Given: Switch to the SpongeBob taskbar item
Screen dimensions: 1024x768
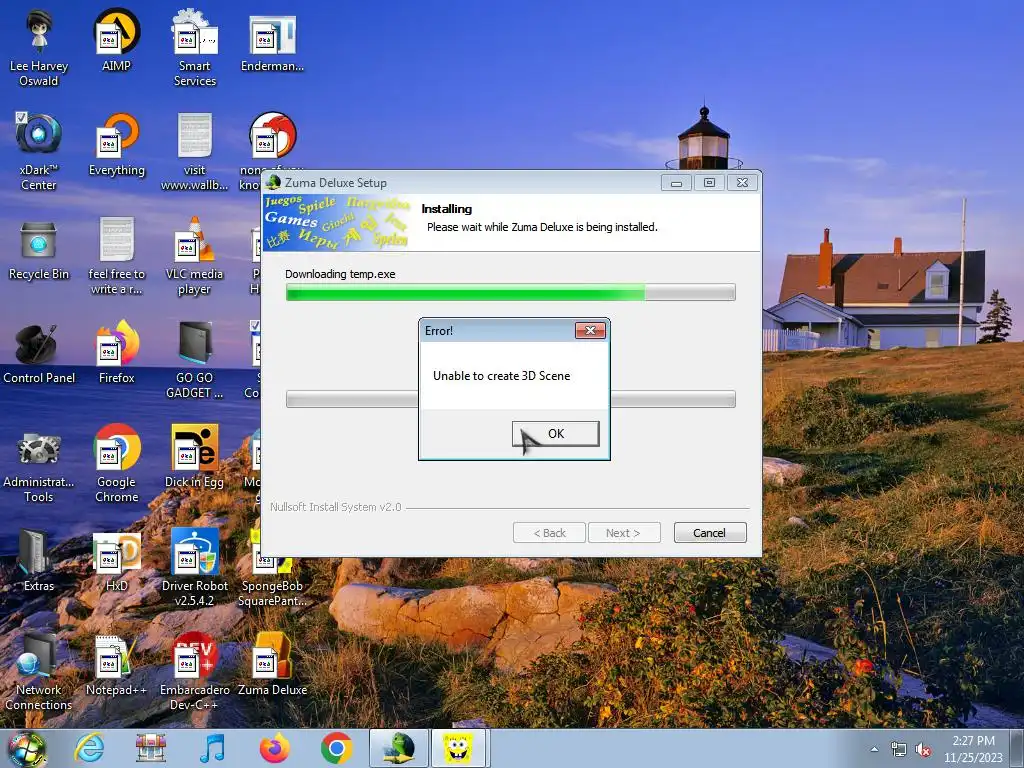Looking at the screenshot, I should 459,748.
